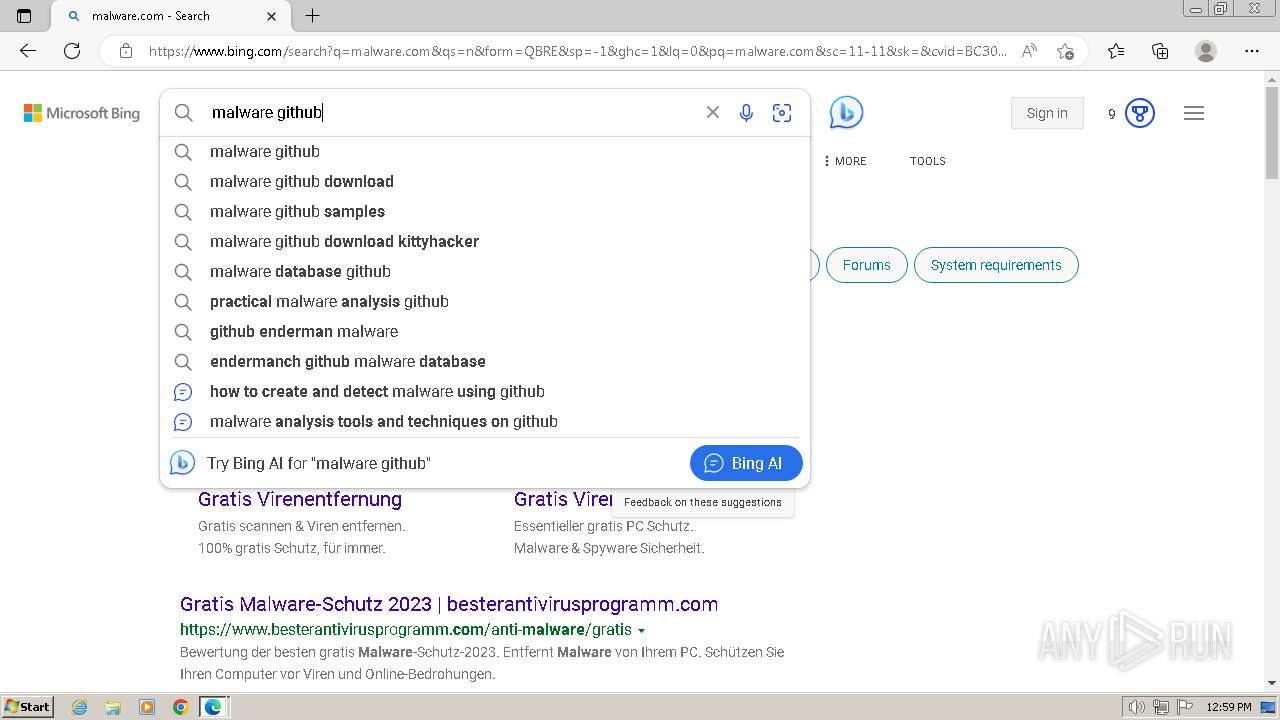The width and height of the screenshot is (1280, 720).
Task: Select suggestion 'malware github download kittyhacker'
Action: coord(485,241)
